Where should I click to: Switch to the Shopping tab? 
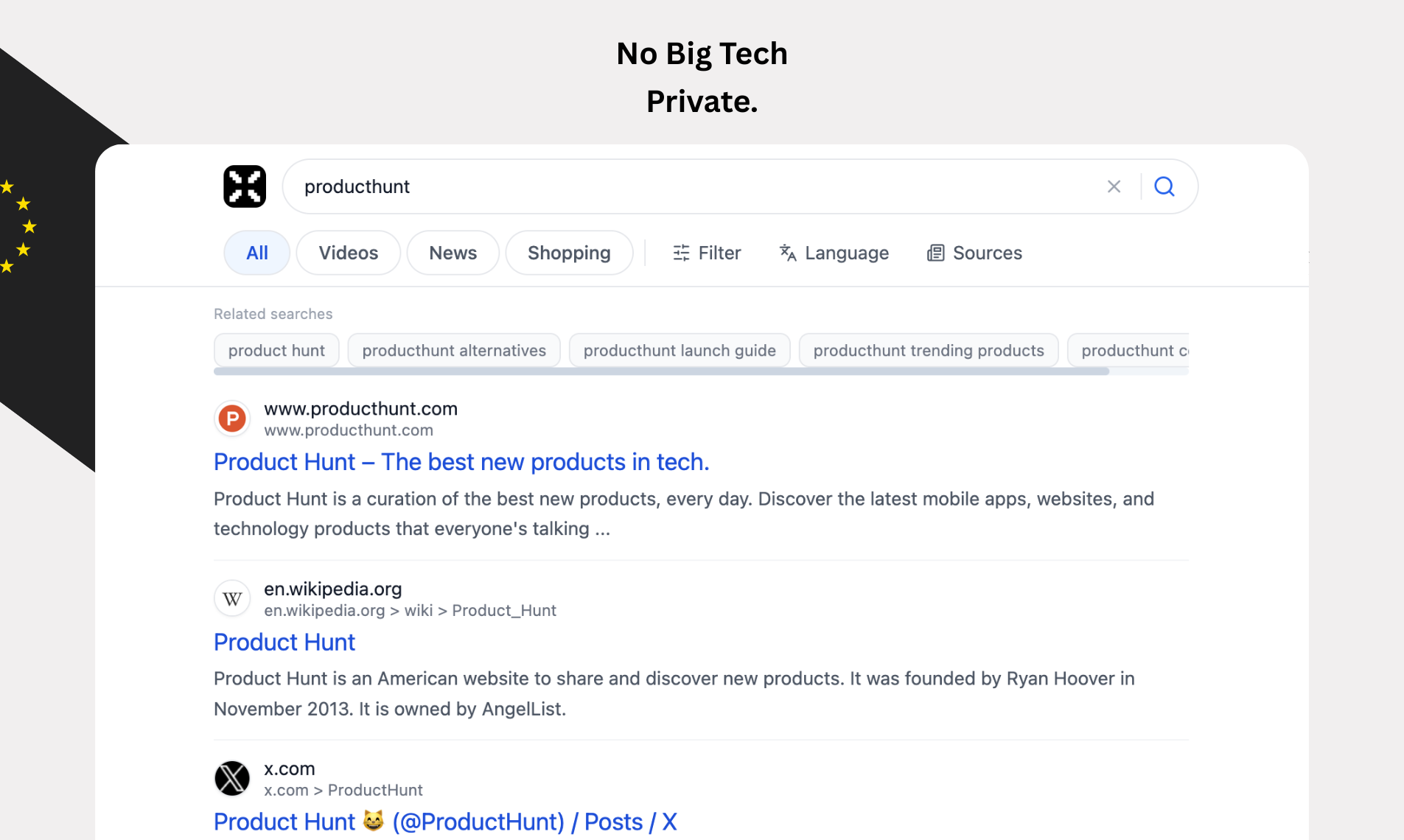[x=569, y=253]
